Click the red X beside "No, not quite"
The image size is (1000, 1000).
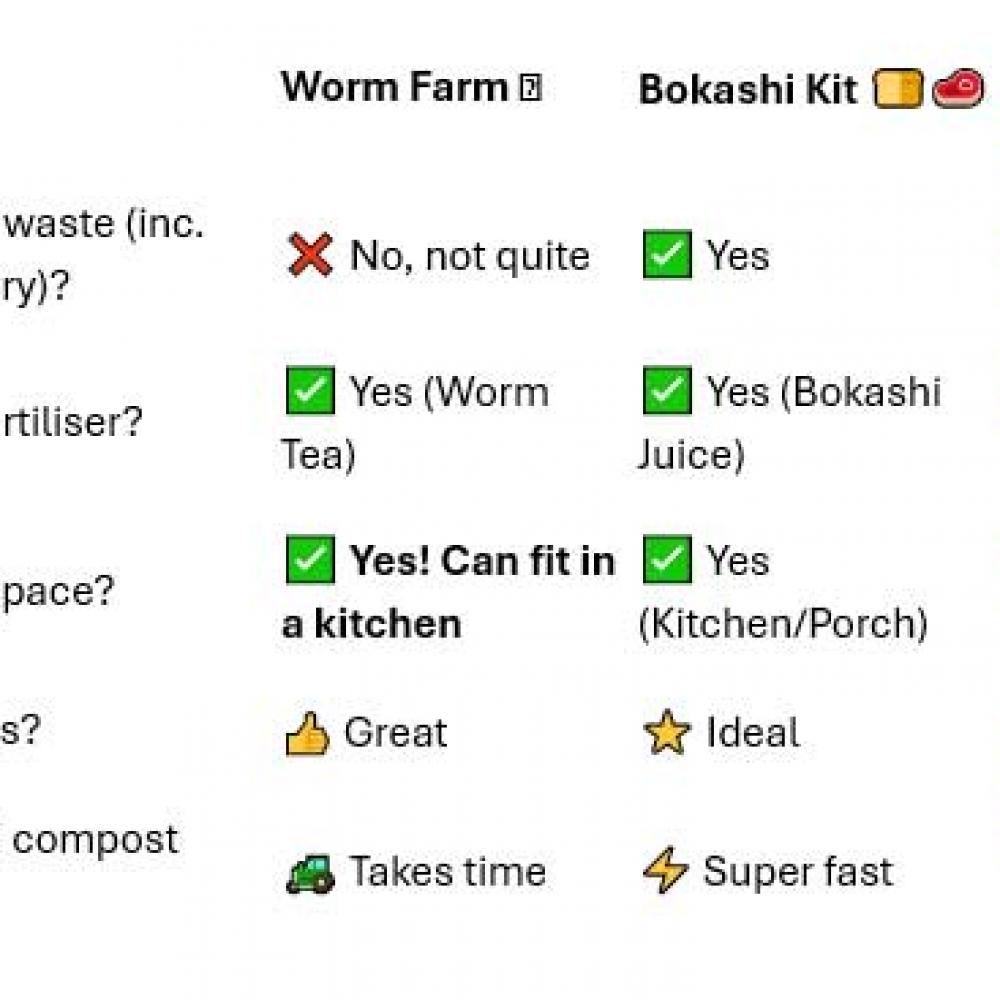[x=310, y=257]
